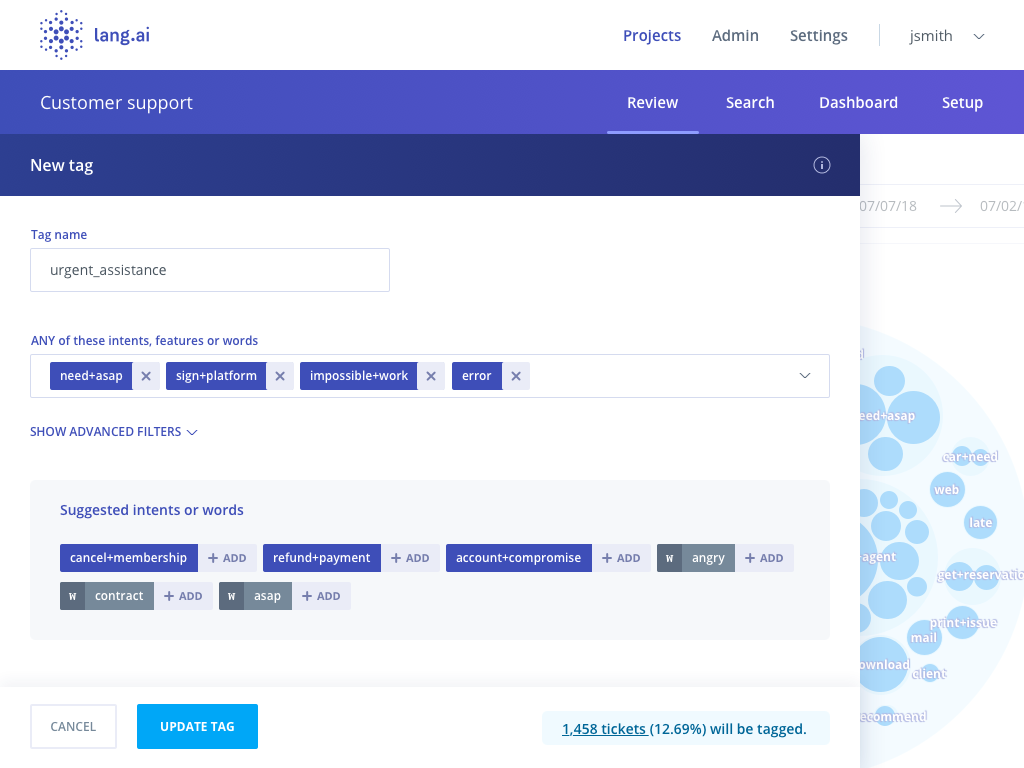This screenshot has width=1024, height=768.
Task: Click the Tag name input field
Action: tap(210, 270)
